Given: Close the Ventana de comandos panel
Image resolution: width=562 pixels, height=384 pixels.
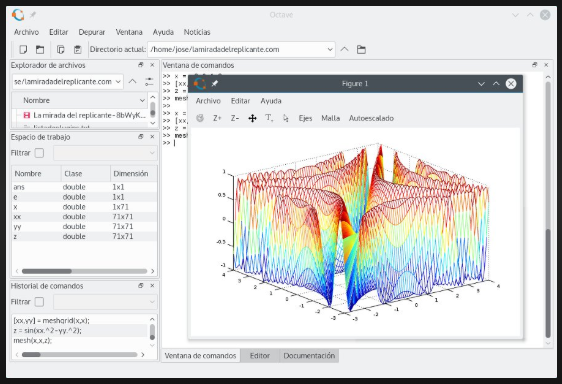Looking at the screenshot, I should pyautogui.click(x=546, y=65).
